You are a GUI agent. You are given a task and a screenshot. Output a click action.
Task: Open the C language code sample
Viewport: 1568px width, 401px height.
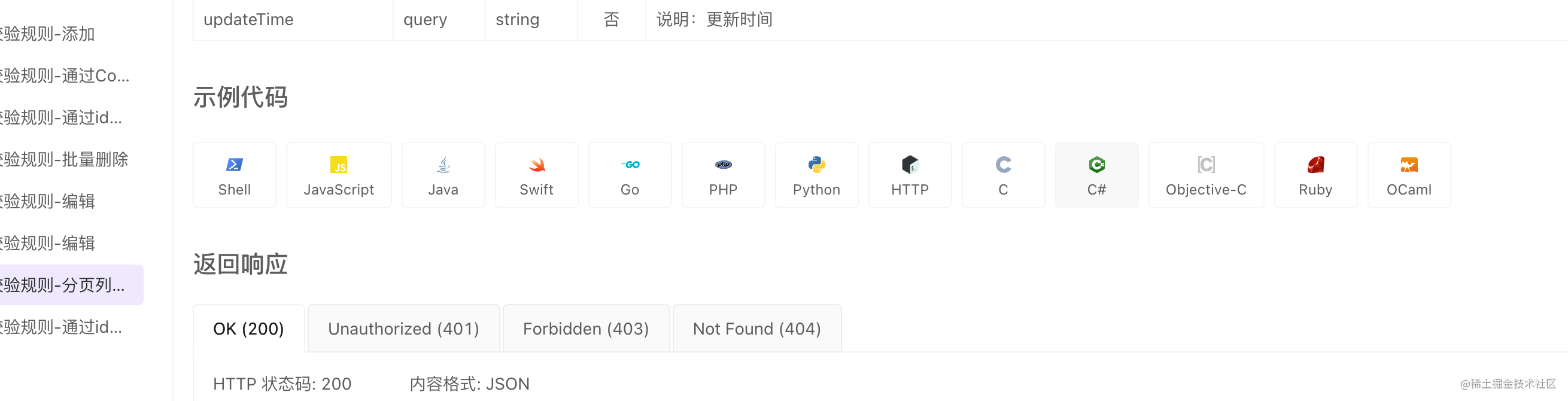point(1003,165)
